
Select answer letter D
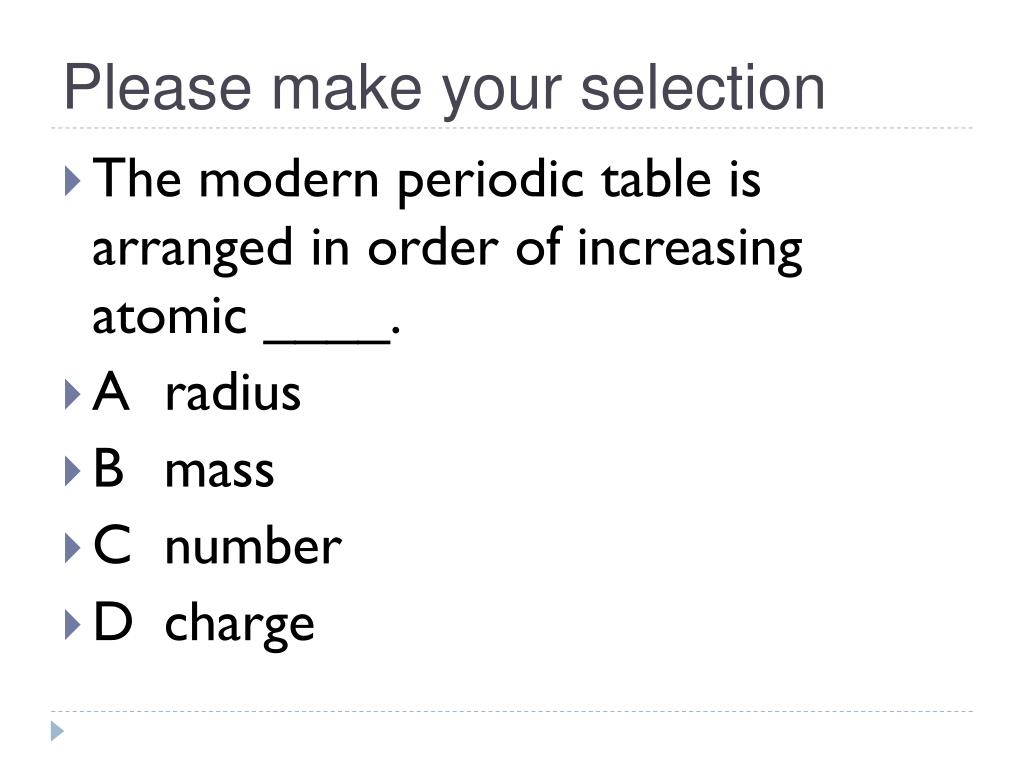click(113, 622)
